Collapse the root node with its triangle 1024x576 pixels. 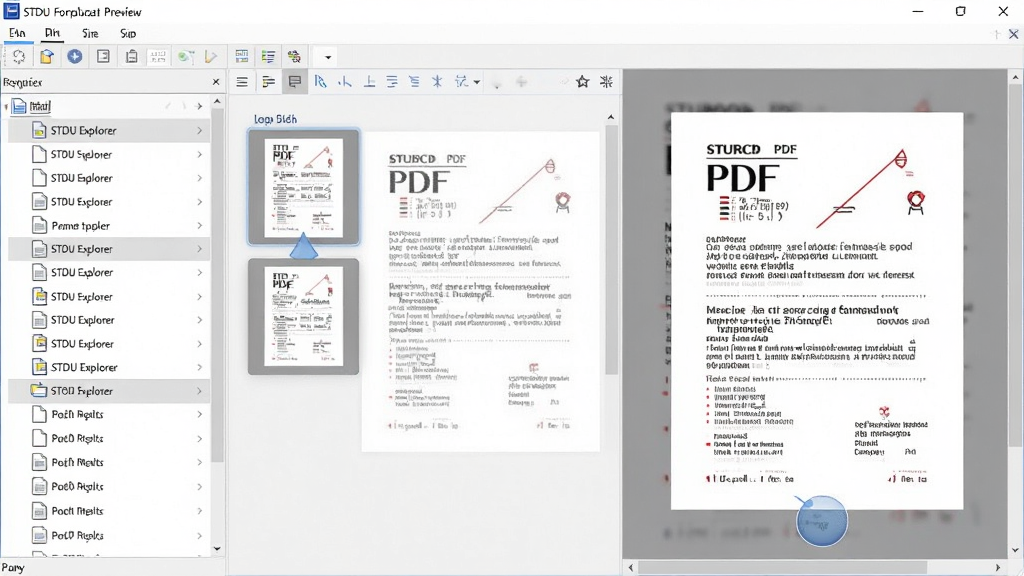[6, 106]
